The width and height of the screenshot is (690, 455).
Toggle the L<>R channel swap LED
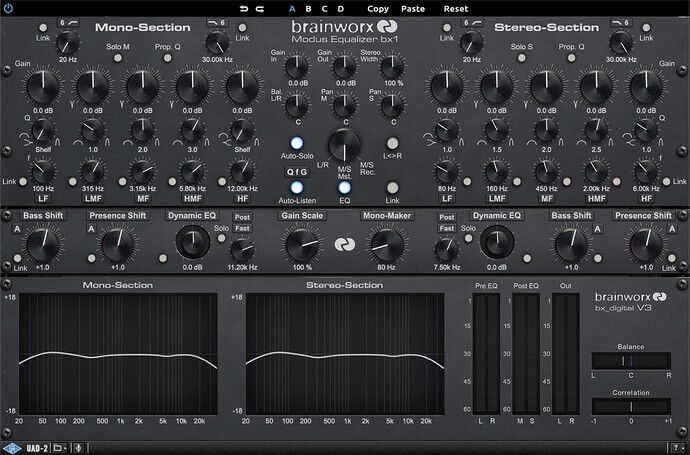tap(393, 143)
